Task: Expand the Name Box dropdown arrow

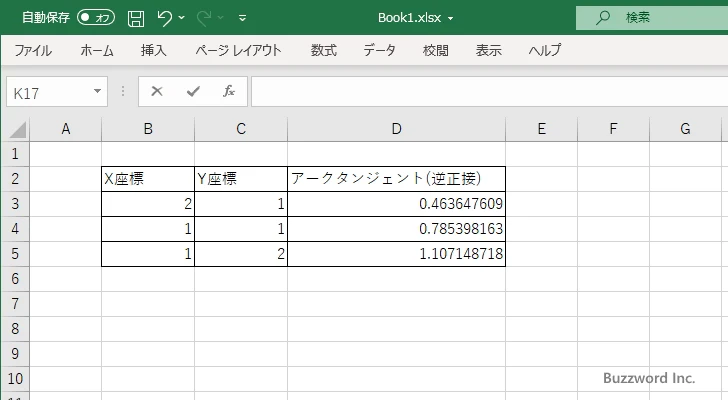Action: click(x=97, y=91)
